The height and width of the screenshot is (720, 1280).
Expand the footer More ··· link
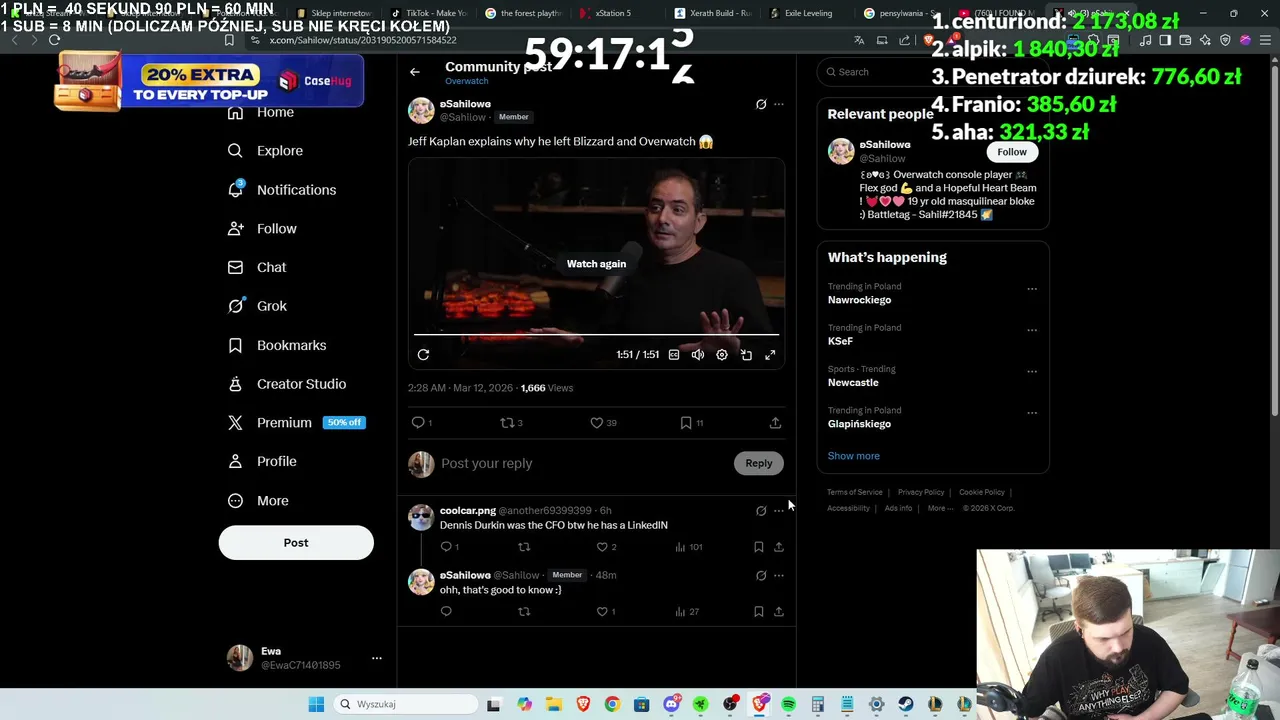[939, 508]
